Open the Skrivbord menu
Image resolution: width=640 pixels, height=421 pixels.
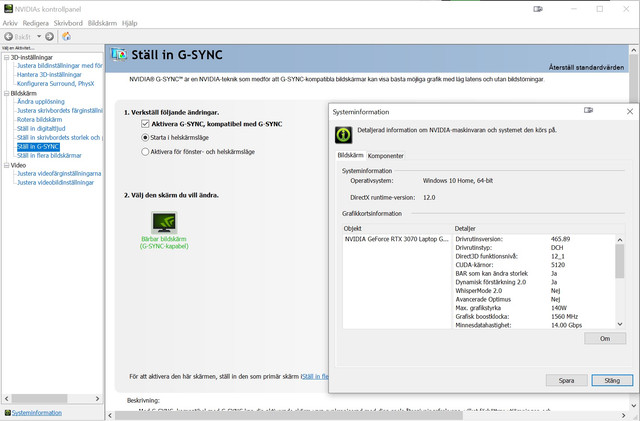pos(68,23)
